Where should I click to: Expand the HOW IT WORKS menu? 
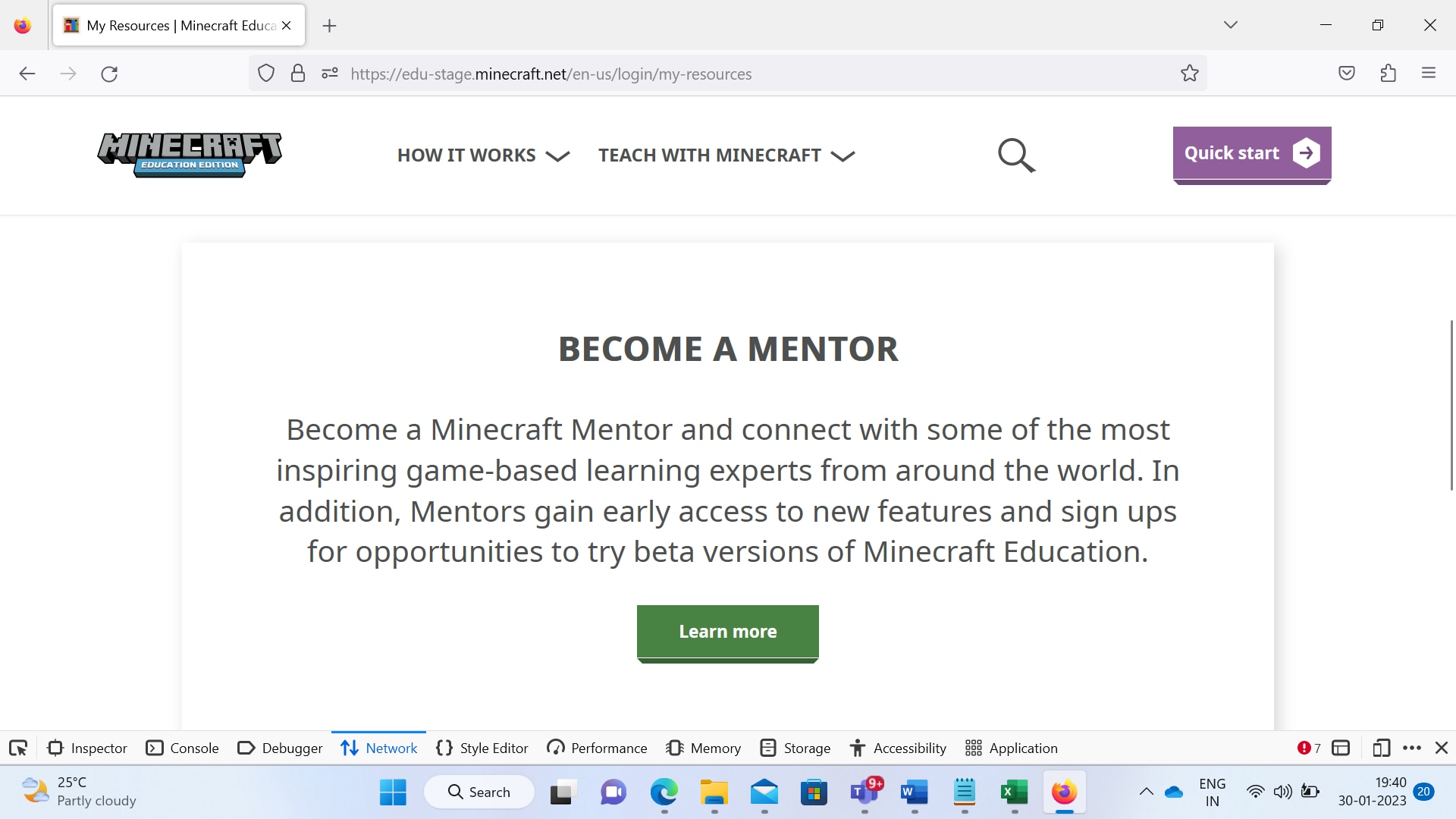click(483, 155)
